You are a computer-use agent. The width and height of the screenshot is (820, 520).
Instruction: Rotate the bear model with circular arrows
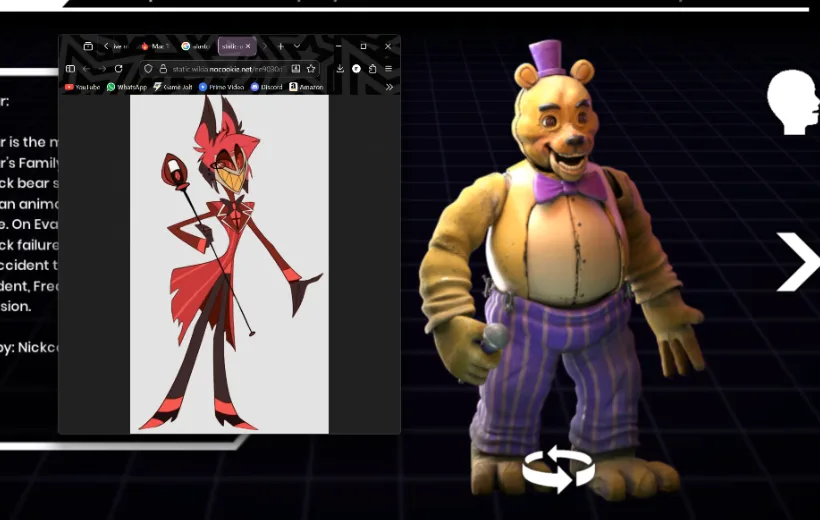click(559, 469)
